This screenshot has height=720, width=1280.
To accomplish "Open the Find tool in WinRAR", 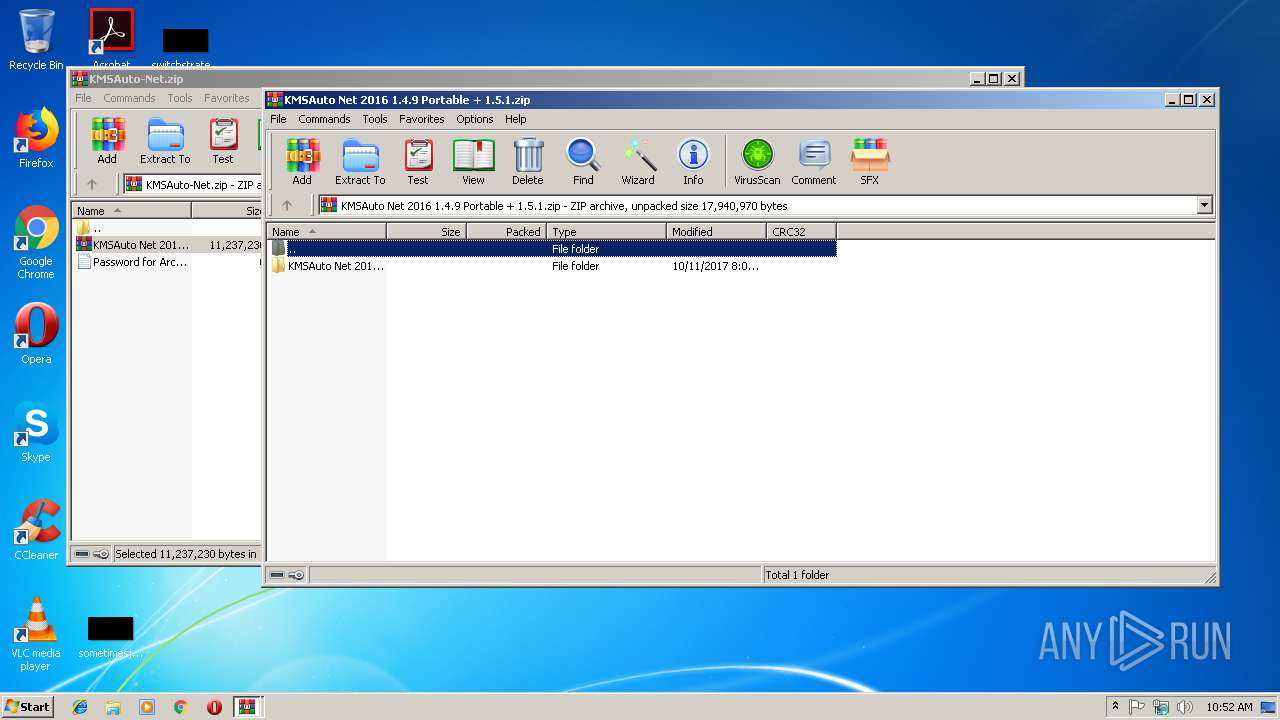I will (x=583, y=162).
